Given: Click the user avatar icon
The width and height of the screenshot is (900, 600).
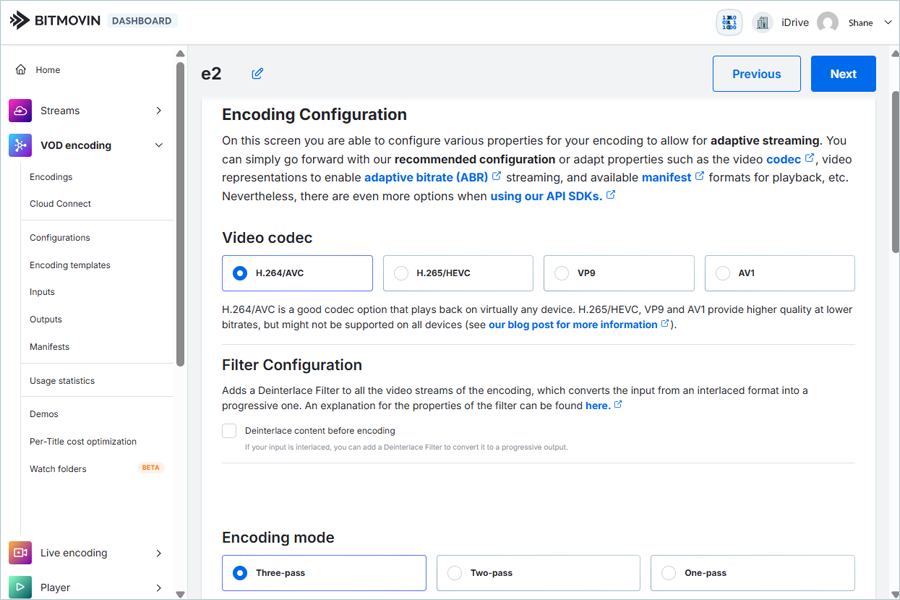Looking at the screenshot, I should 827,23.
